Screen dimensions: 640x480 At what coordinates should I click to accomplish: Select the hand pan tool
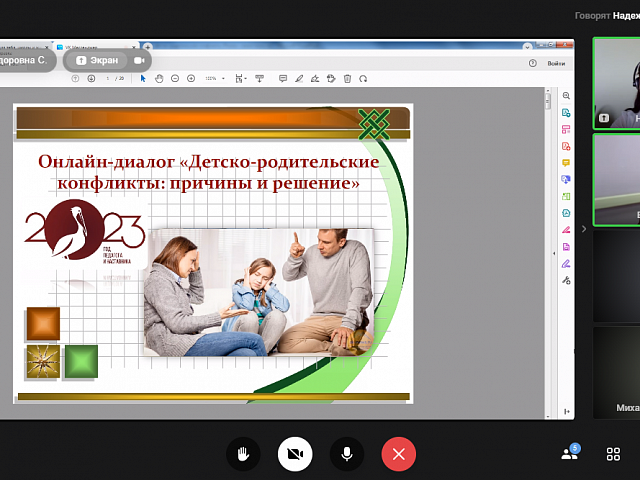point(159,78)
